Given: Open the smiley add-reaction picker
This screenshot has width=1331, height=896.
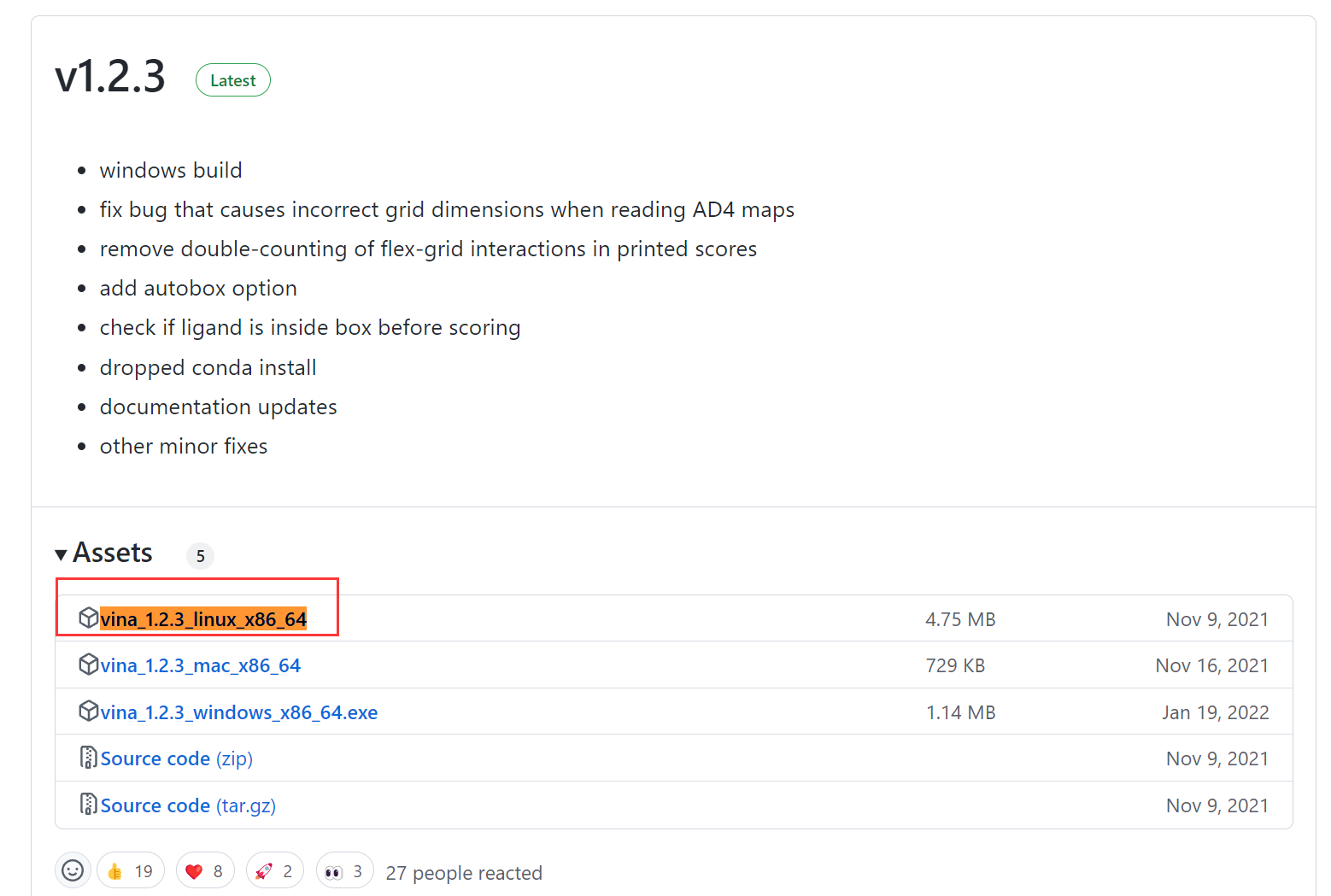Looking at the screenshot, I should coord(73,870).
